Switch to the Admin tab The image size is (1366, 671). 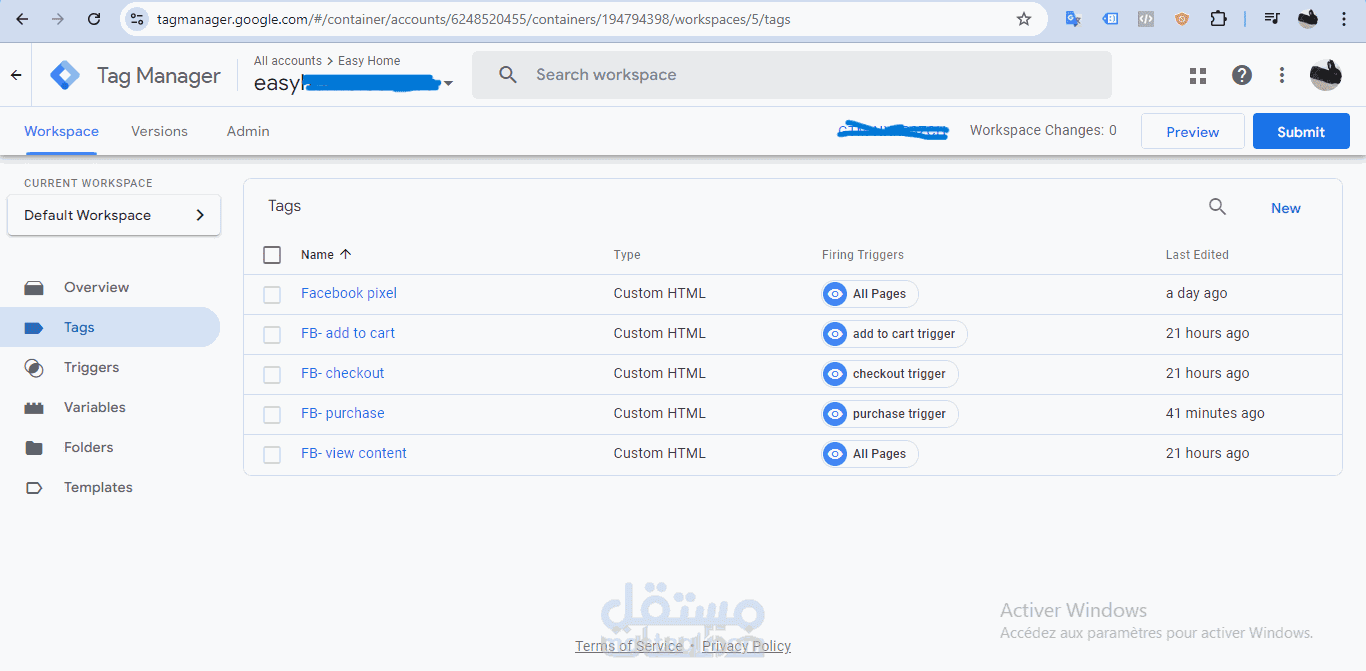click(248, 131)
